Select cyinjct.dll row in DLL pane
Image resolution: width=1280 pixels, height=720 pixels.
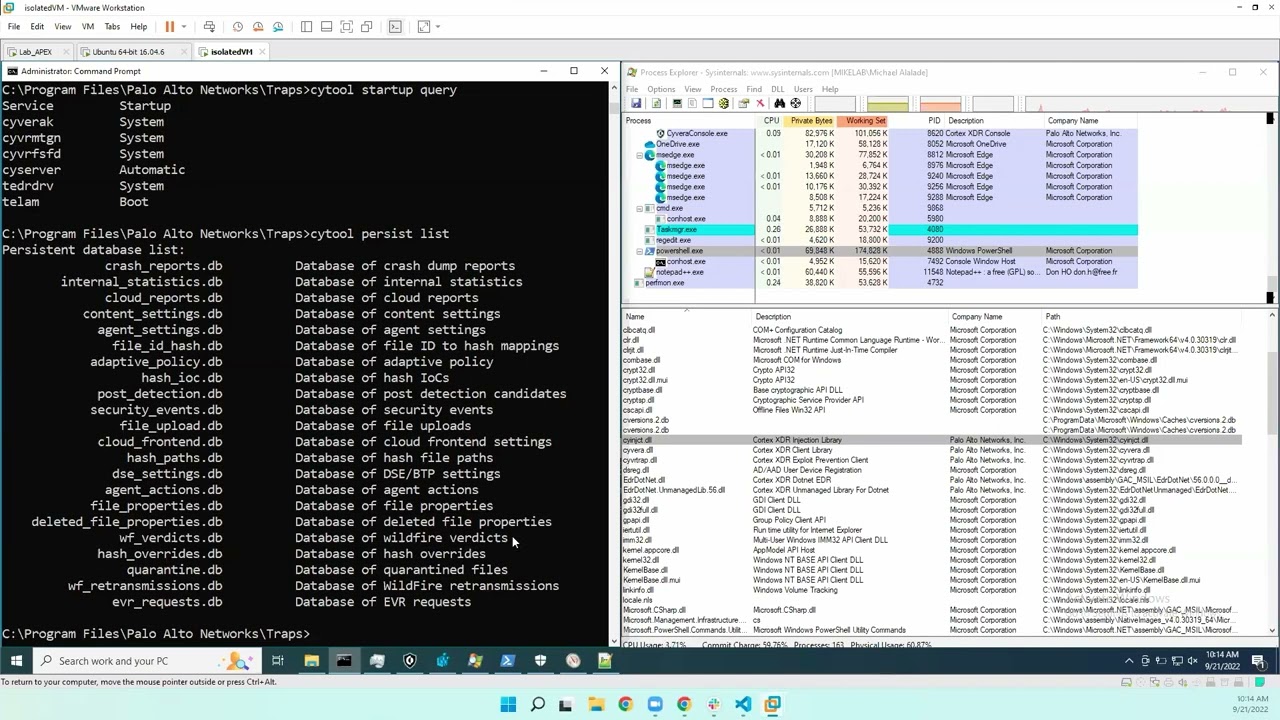(x=931, y=440)
